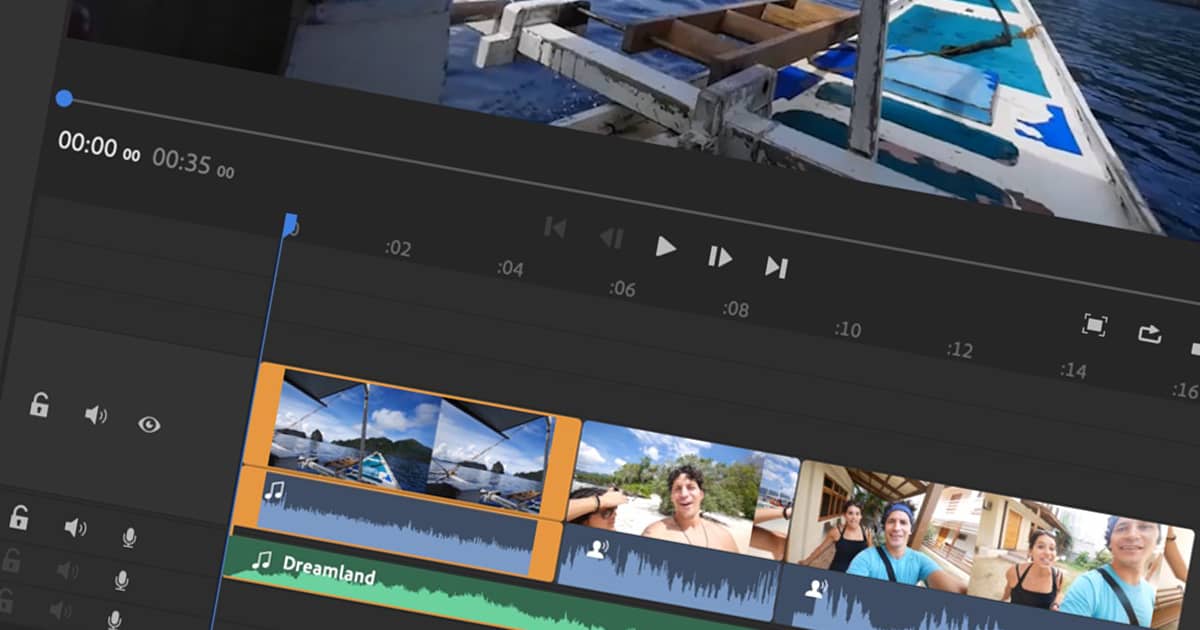
Task: Toggle the dimmed lock below the Dreamland track
Action: [x=11, y=561]
